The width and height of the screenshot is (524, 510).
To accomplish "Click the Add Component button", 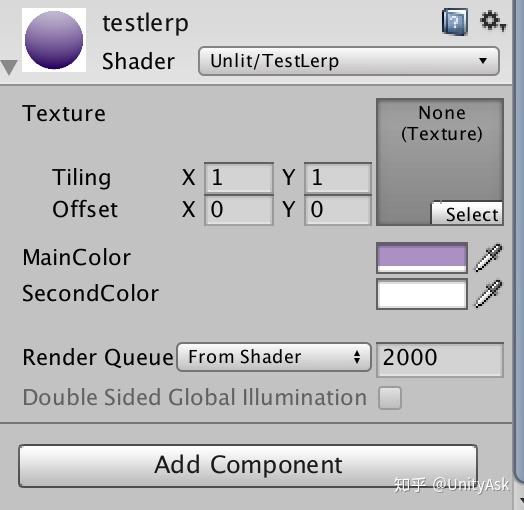I will coord(248,465).
